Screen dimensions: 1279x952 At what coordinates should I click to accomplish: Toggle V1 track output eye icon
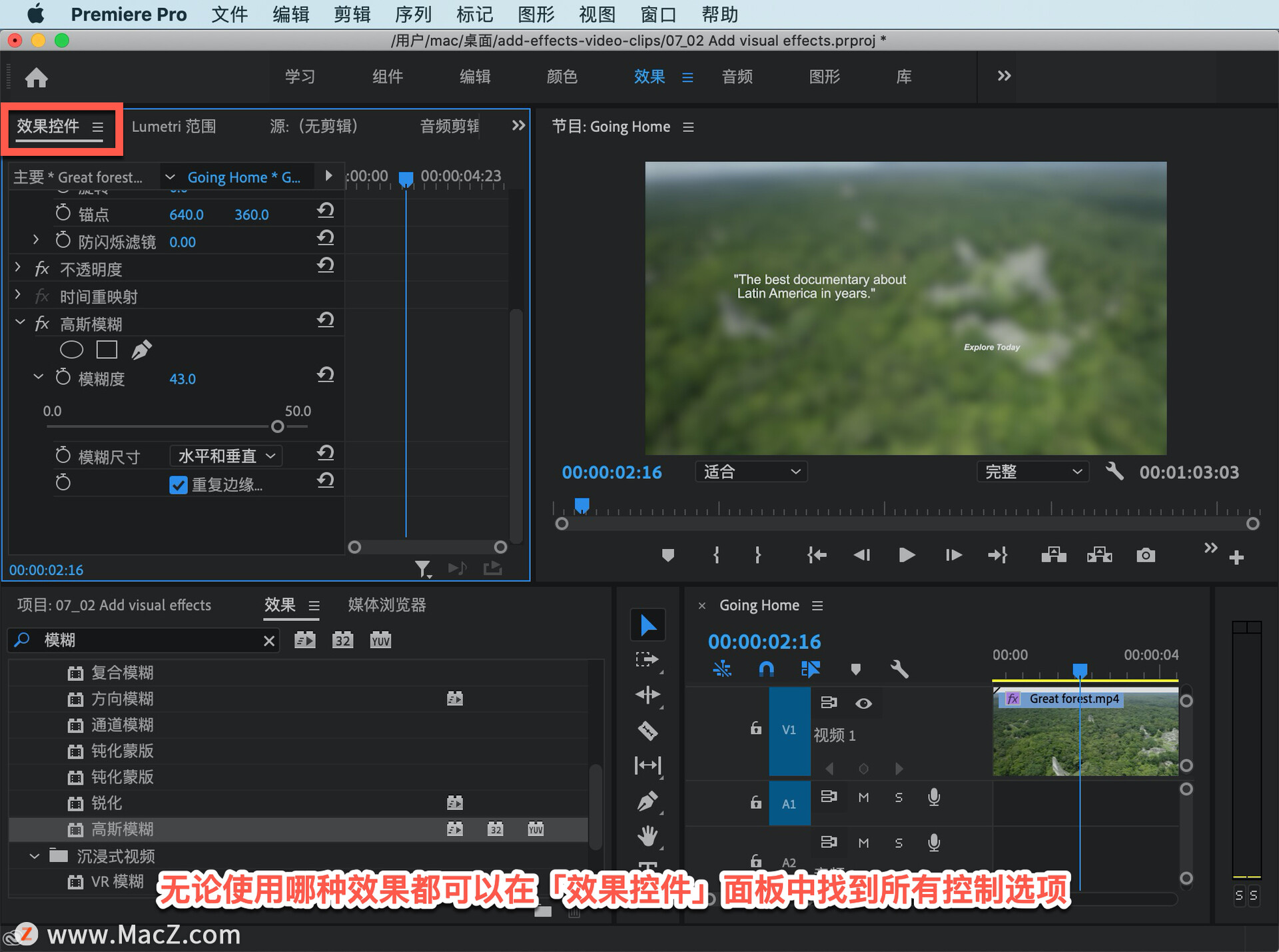(863, 704)
